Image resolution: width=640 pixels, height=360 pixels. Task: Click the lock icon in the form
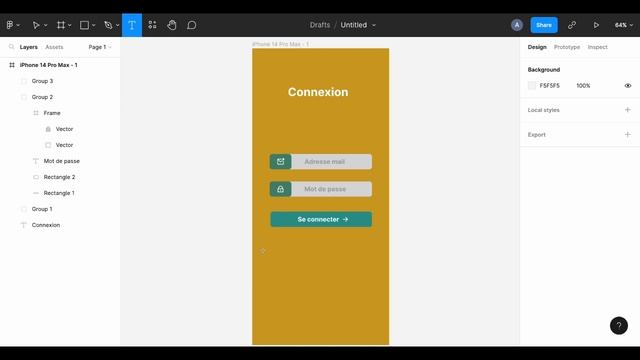pos(280,189)
